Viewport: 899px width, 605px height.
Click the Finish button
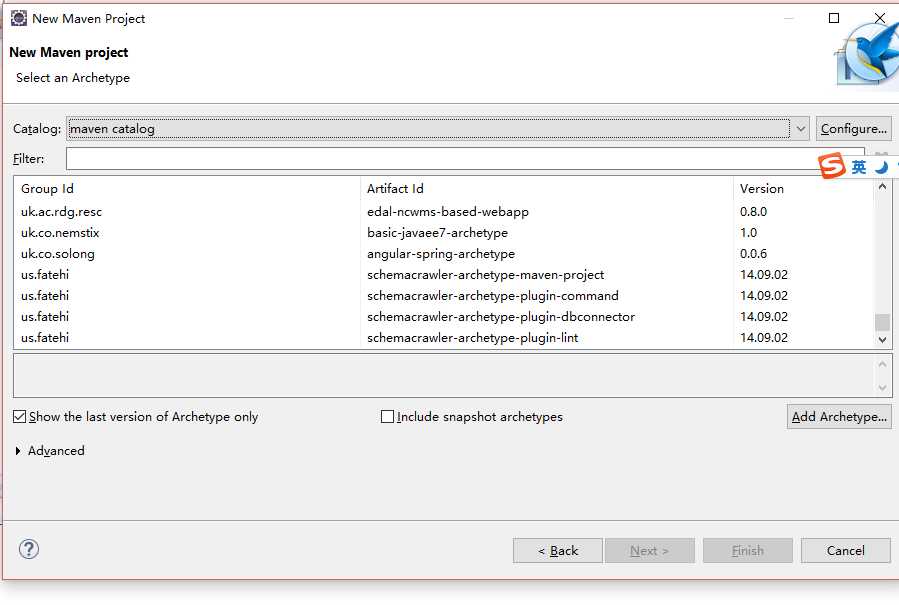coord(748,551)
